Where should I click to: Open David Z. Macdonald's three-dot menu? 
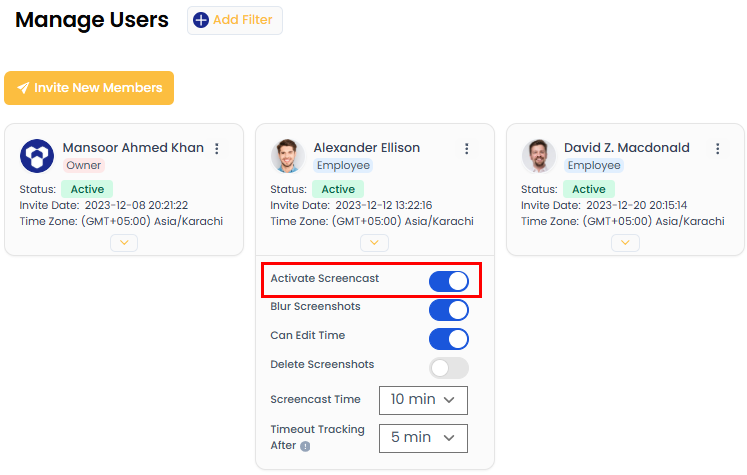pos(717,149)
